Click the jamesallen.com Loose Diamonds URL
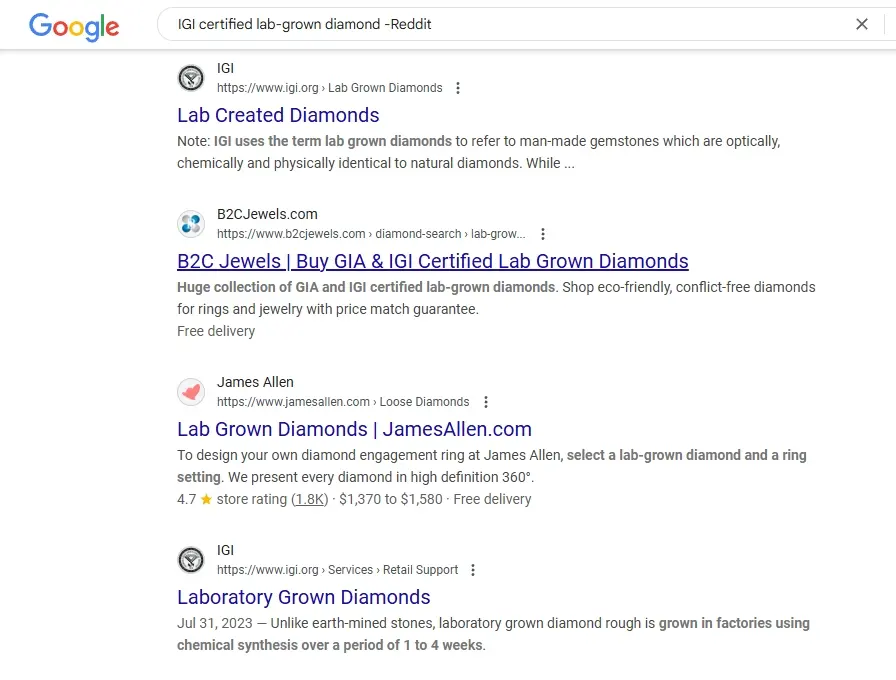 click(343, 402)
